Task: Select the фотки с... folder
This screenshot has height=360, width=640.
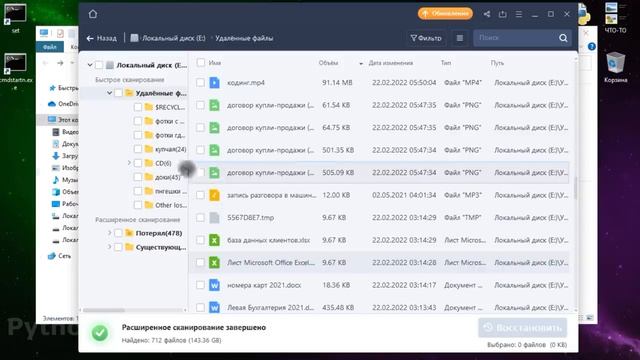Action: [x=165, y=121]
